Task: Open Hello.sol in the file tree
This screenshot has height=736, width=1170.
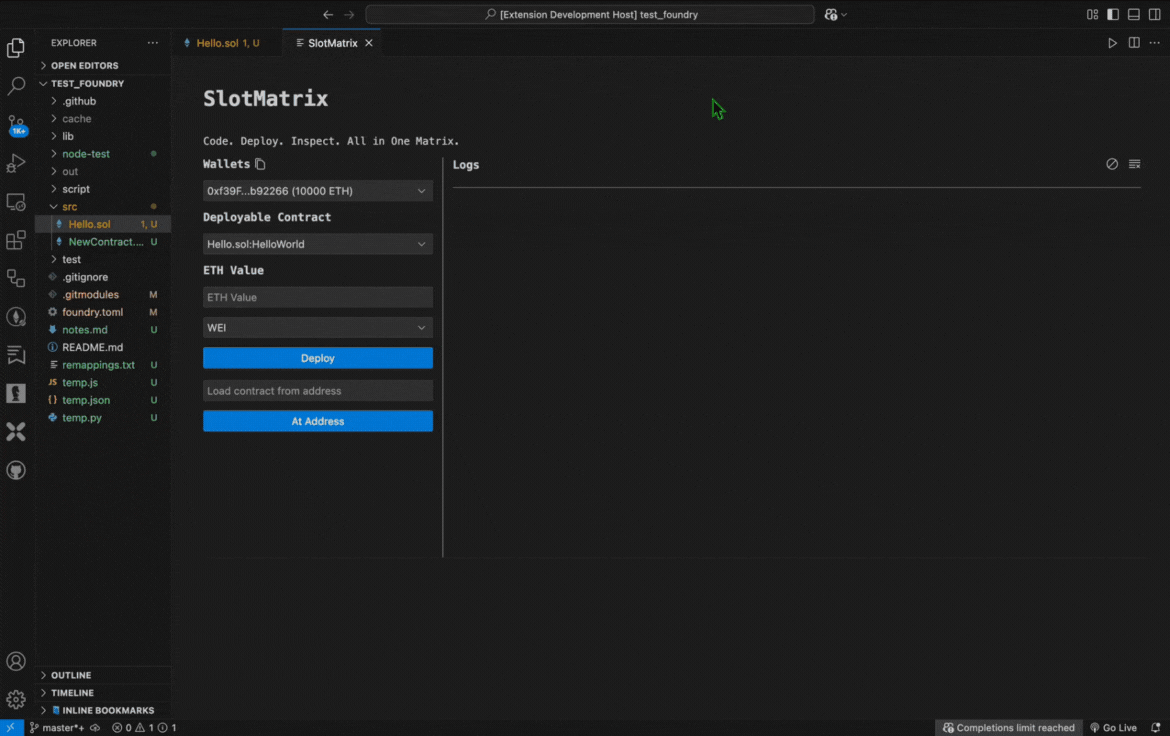Action: pyautogui.click(x=103, y=224)
